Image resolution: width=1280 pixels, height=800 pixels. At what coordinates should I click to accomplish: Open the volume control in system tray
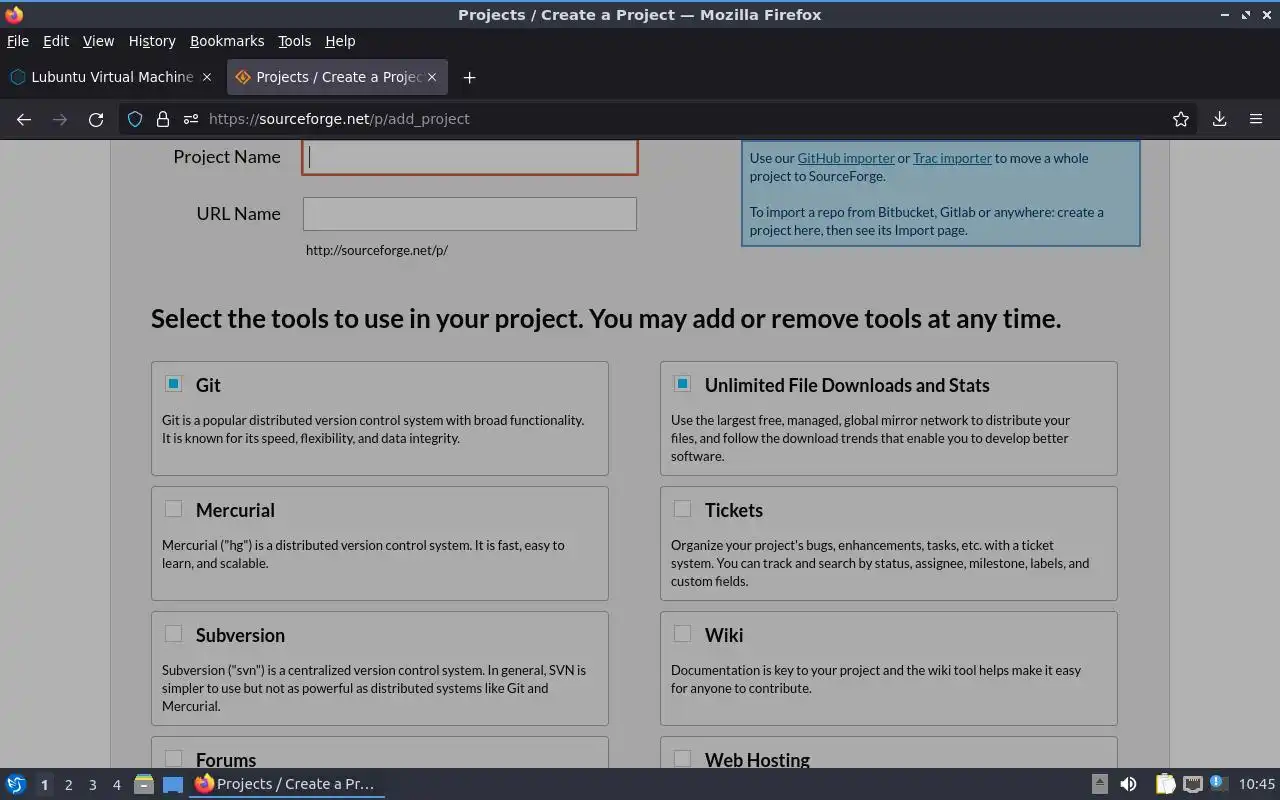click(x=1128, y=784)
